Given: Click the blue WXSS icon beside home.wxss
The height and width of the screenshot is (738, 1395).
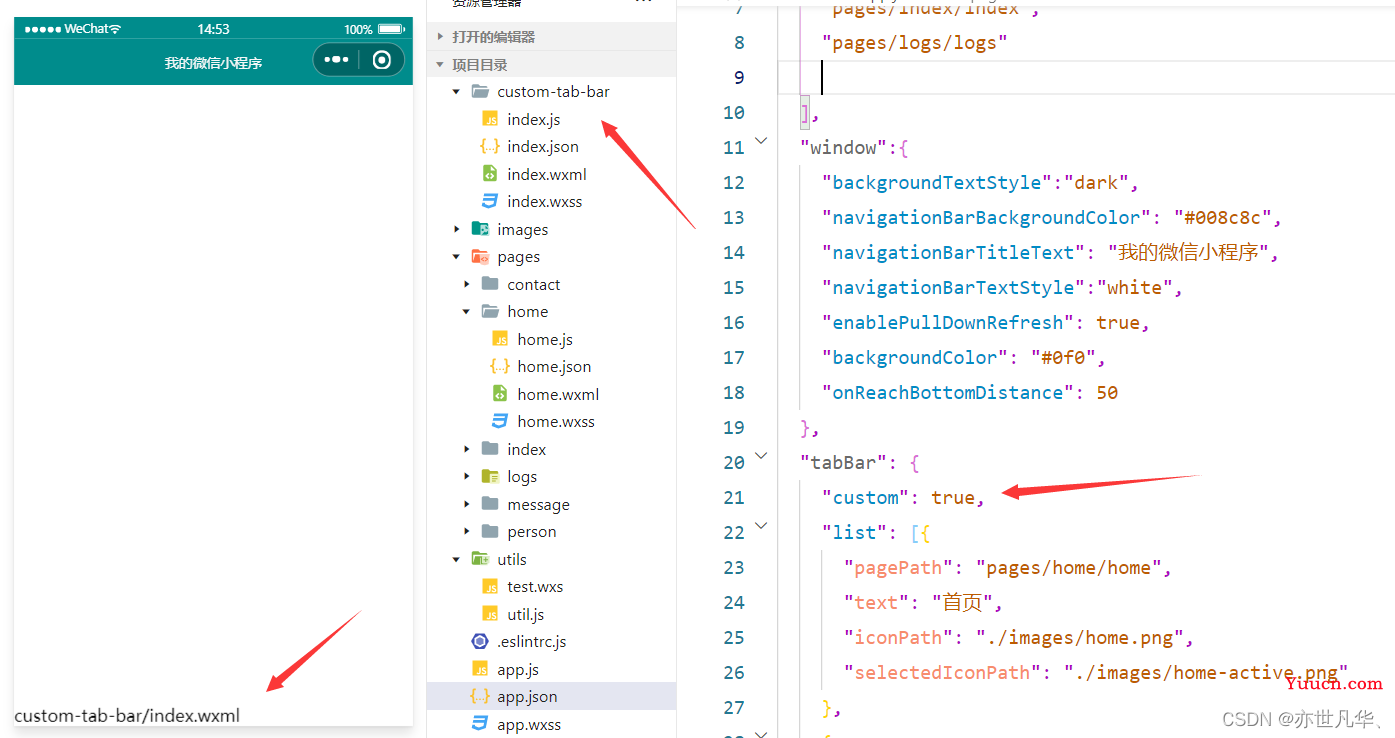Looking at the screenshot, I should click(x=500, y=421).
